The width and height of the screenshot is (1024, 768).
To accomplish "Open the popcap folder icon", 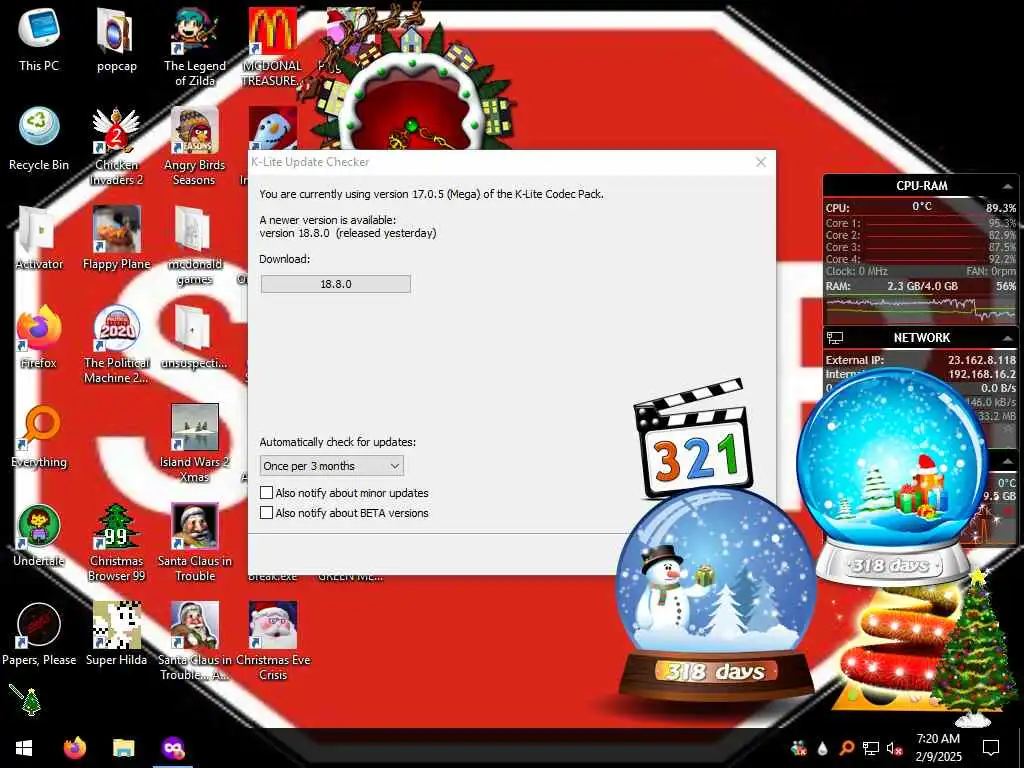I will (116, 39).
